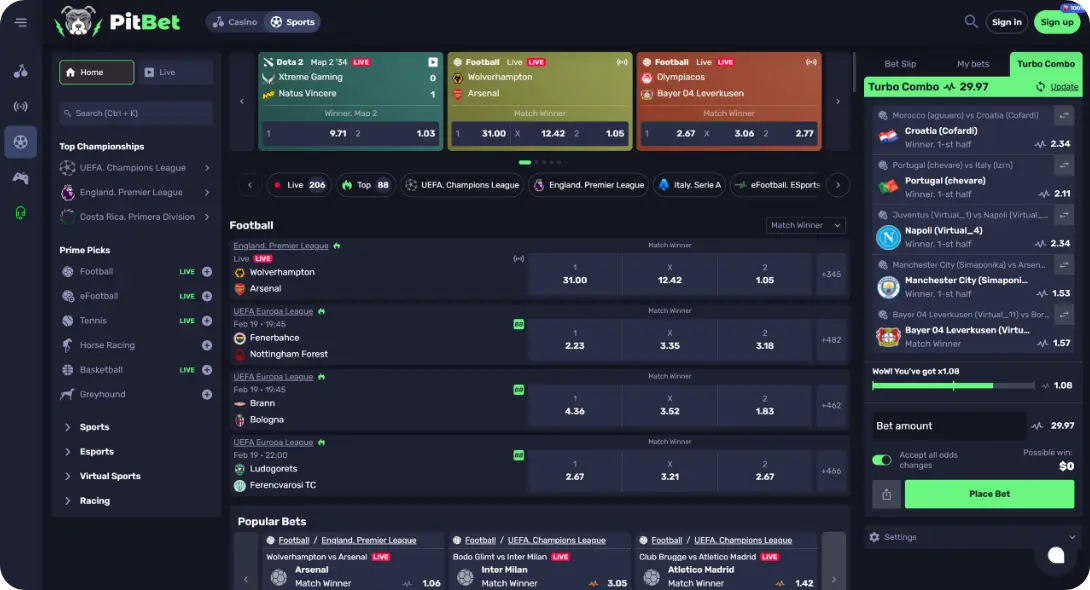
Task: Select the England. Premier League filter chip
Action: (589, 185)
